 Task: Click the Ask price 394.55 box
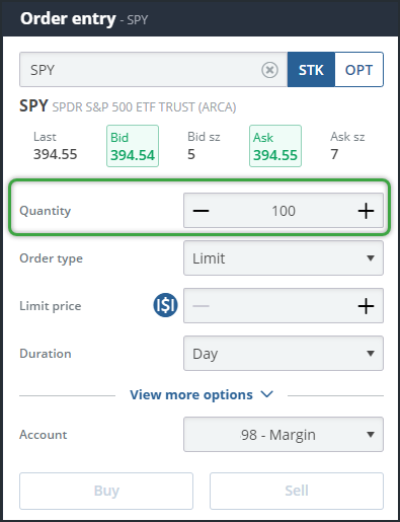point(275,146)
